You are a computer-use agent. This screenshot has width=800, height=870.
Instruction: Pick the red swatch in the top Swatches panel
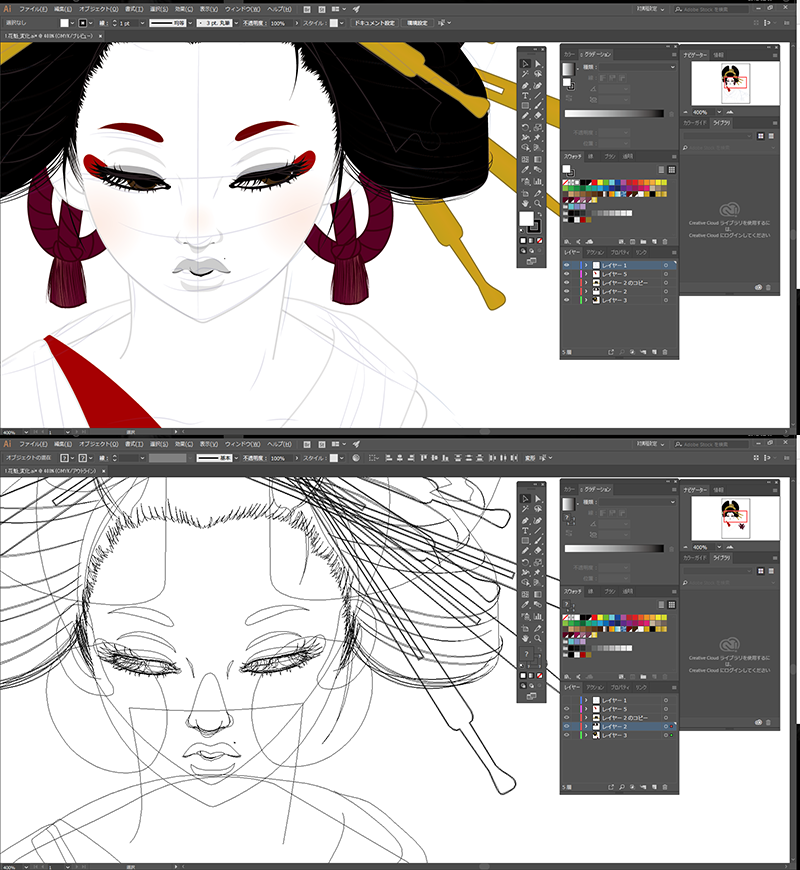596,183
